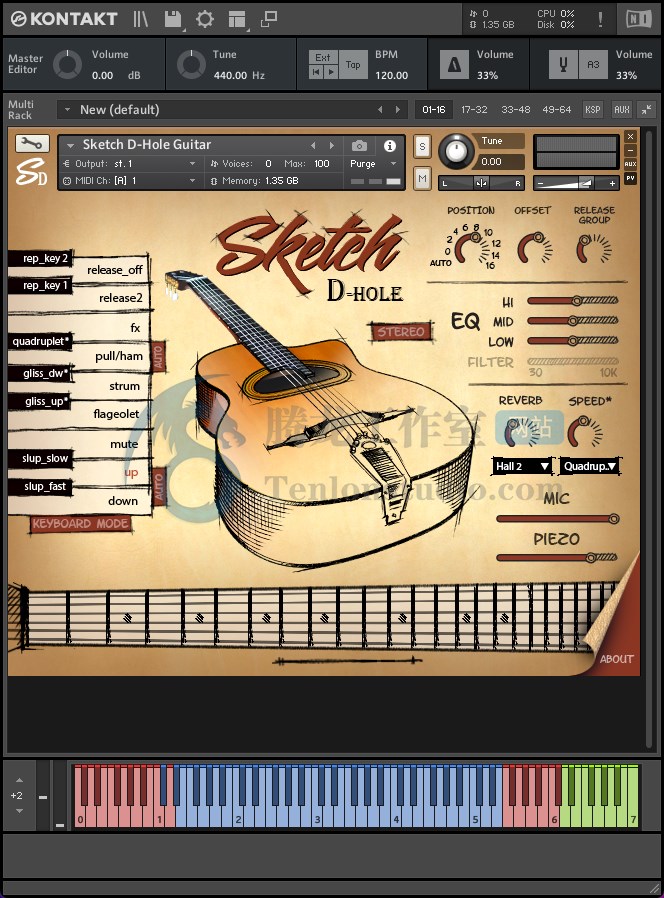The image size is (664, 898).
Task: Click the BPM 120.00 value field
Action: click(x=392, y=76)
